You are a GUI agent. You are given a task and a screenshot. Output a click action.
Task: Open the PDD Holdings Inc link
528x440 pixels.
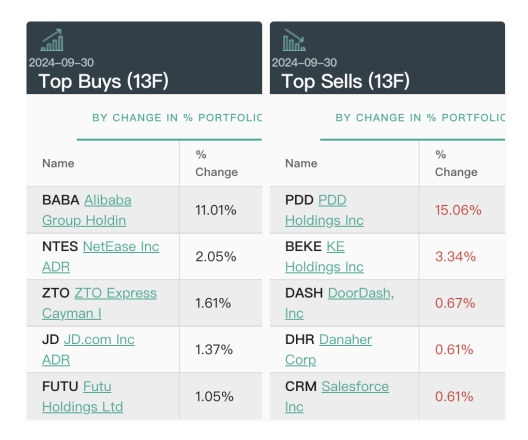pyautogui.click(x=324, y=210)
